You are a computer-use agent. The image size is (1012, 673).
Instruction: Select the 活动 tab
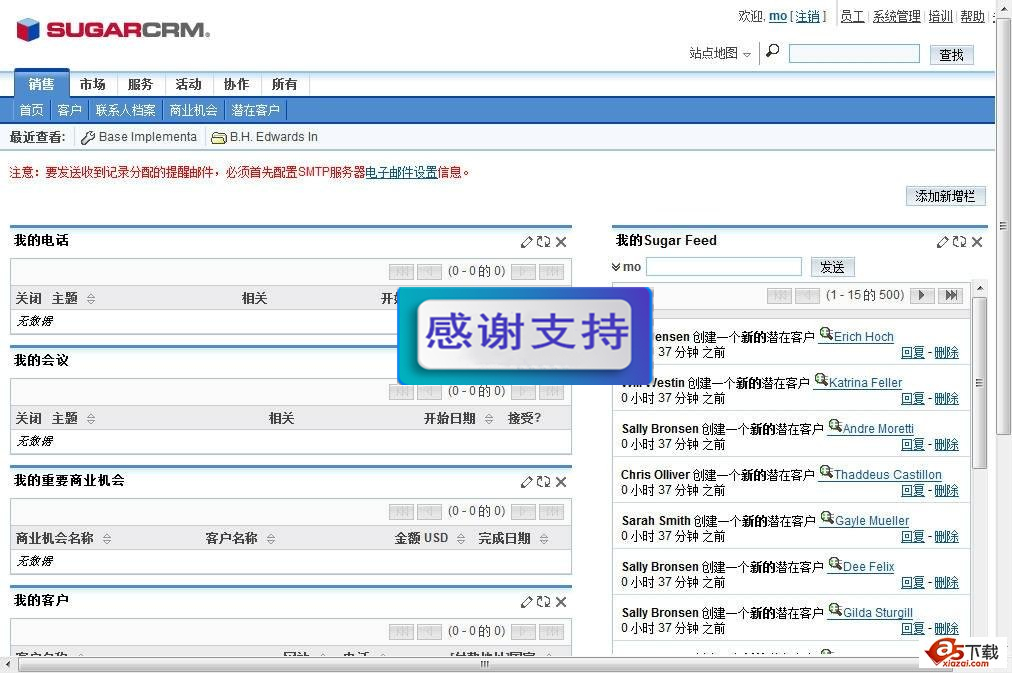[188, 85]
